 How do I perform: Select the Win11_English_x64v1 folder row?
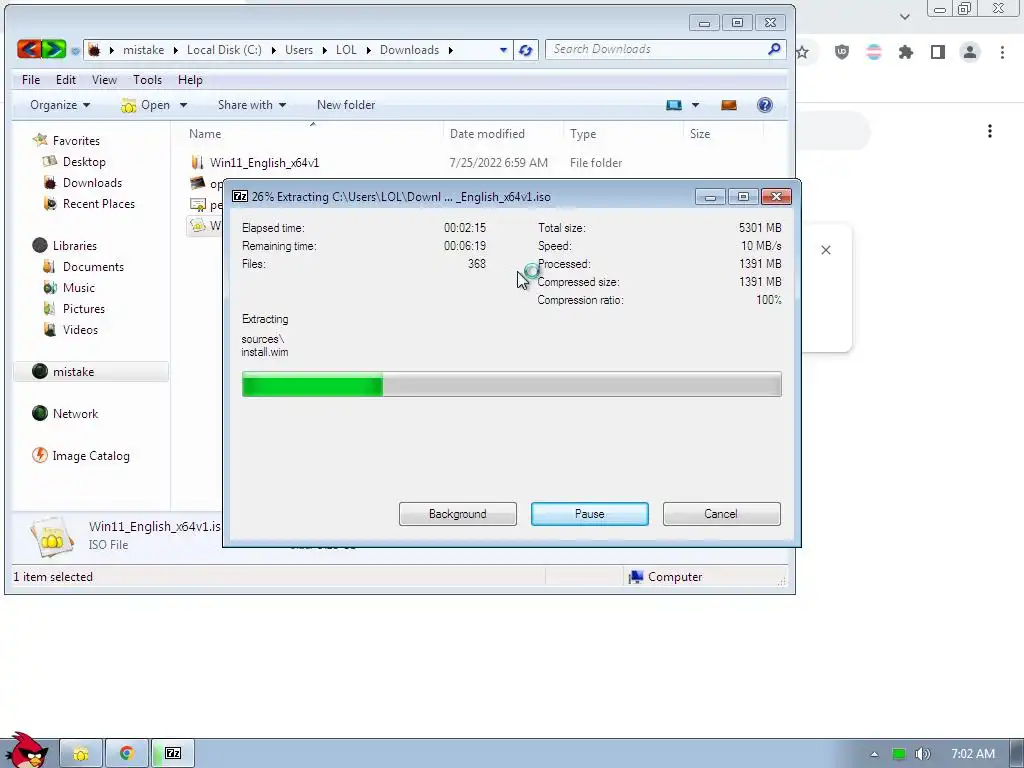pos(264,163)
